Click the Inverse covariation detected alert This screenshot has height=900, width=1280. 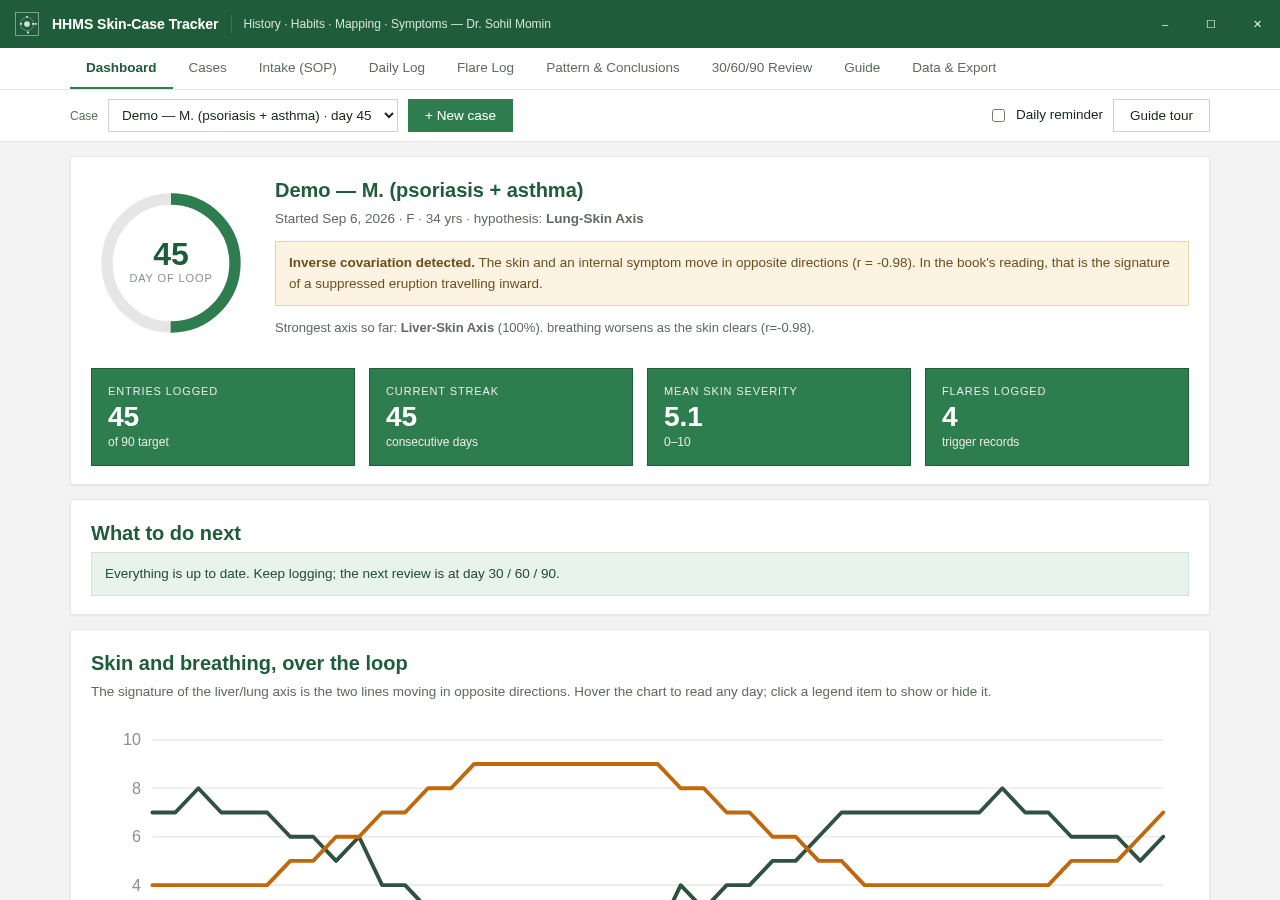coord(732,273)
